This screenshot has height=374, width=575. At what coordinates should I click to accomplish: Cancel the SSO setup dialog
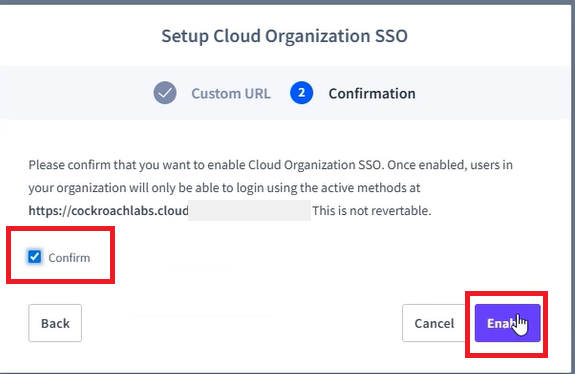tap(434, 323)
